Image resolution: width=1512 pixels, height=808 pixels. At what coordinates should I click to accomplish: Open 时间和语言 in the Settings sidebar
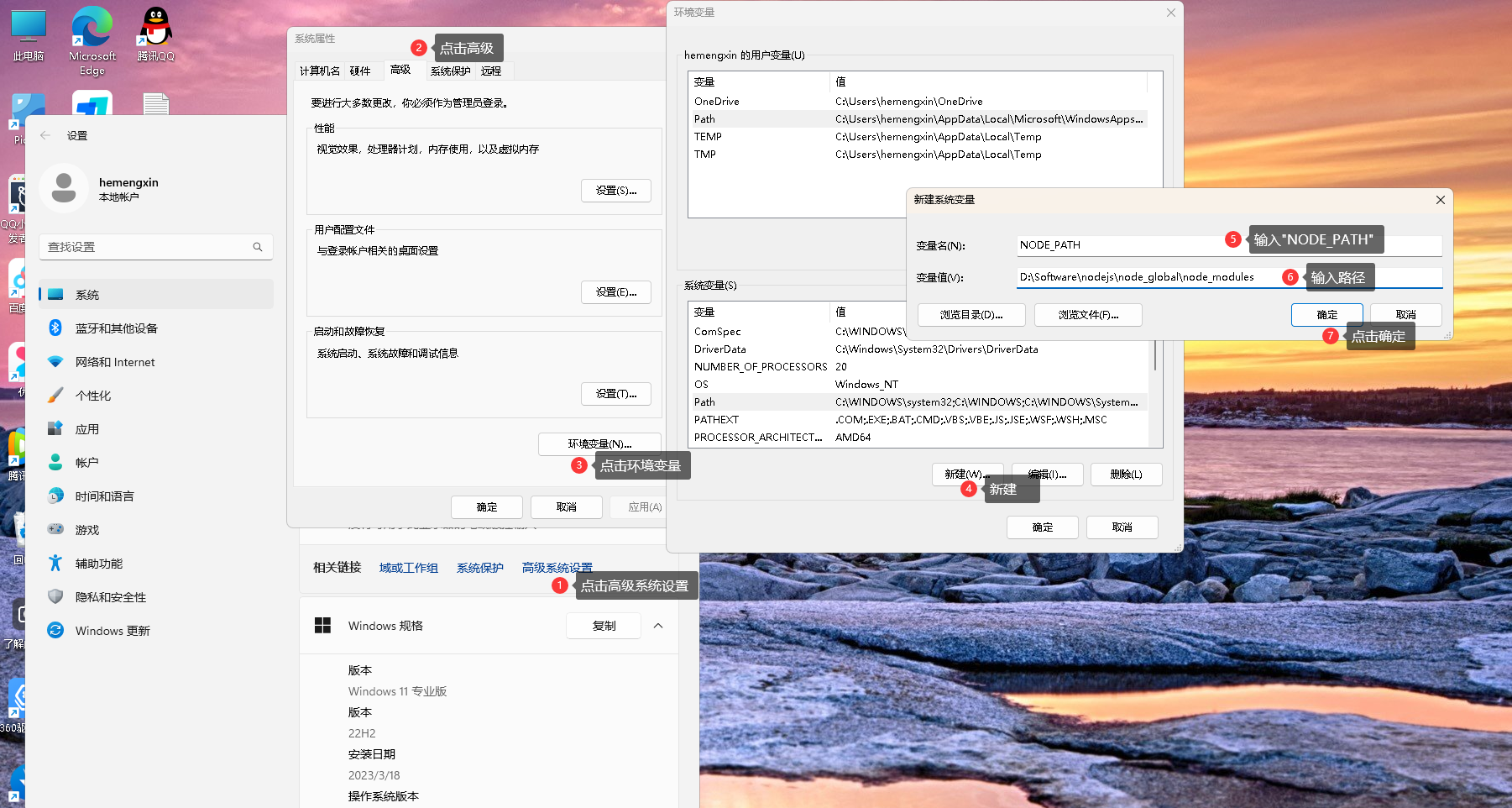156,496
